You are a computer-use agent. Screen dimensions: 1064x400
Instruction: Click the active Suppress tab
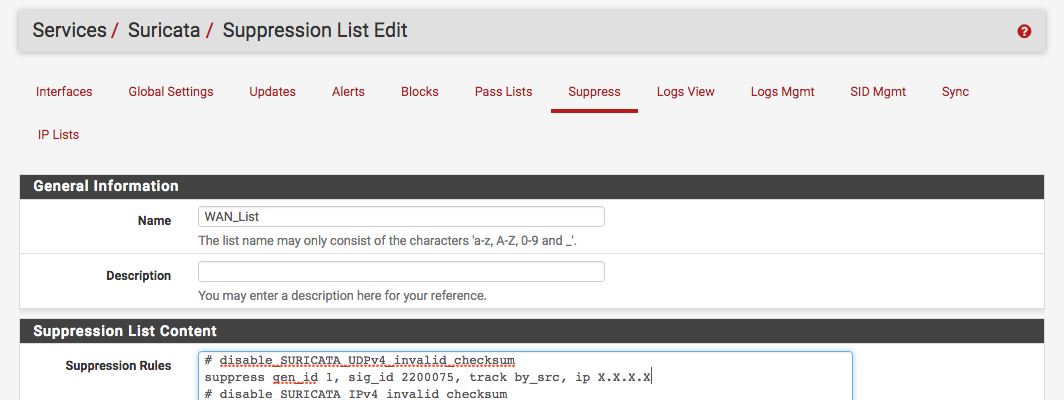[x=594, y=92]
